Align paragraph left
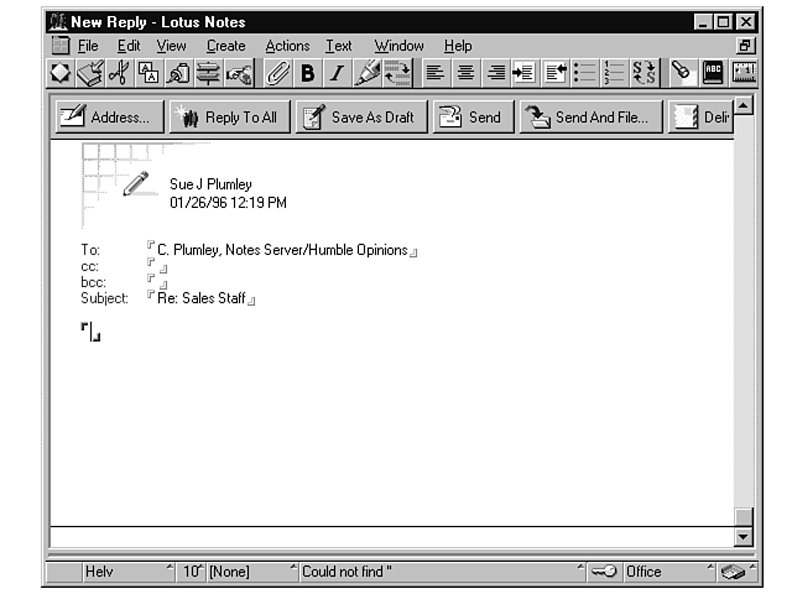The width and height of the screenshot is (792, 594). click(x=435, y=73)
